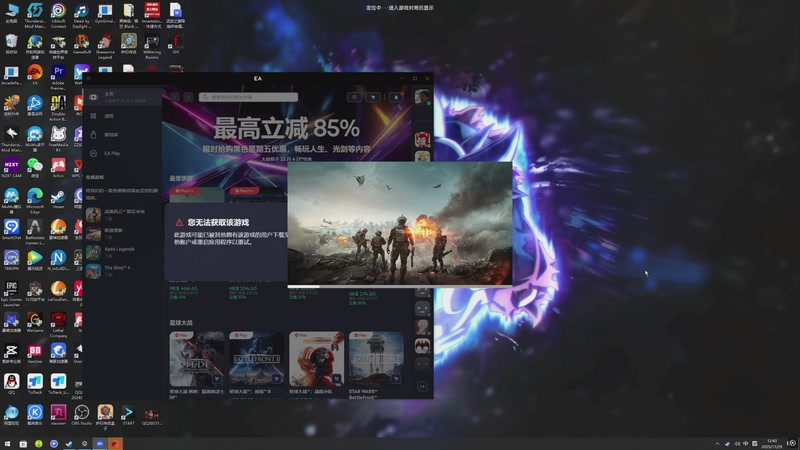Open the Recycle Bin on desktop
The image size is (800, 450).
point(11,44)
